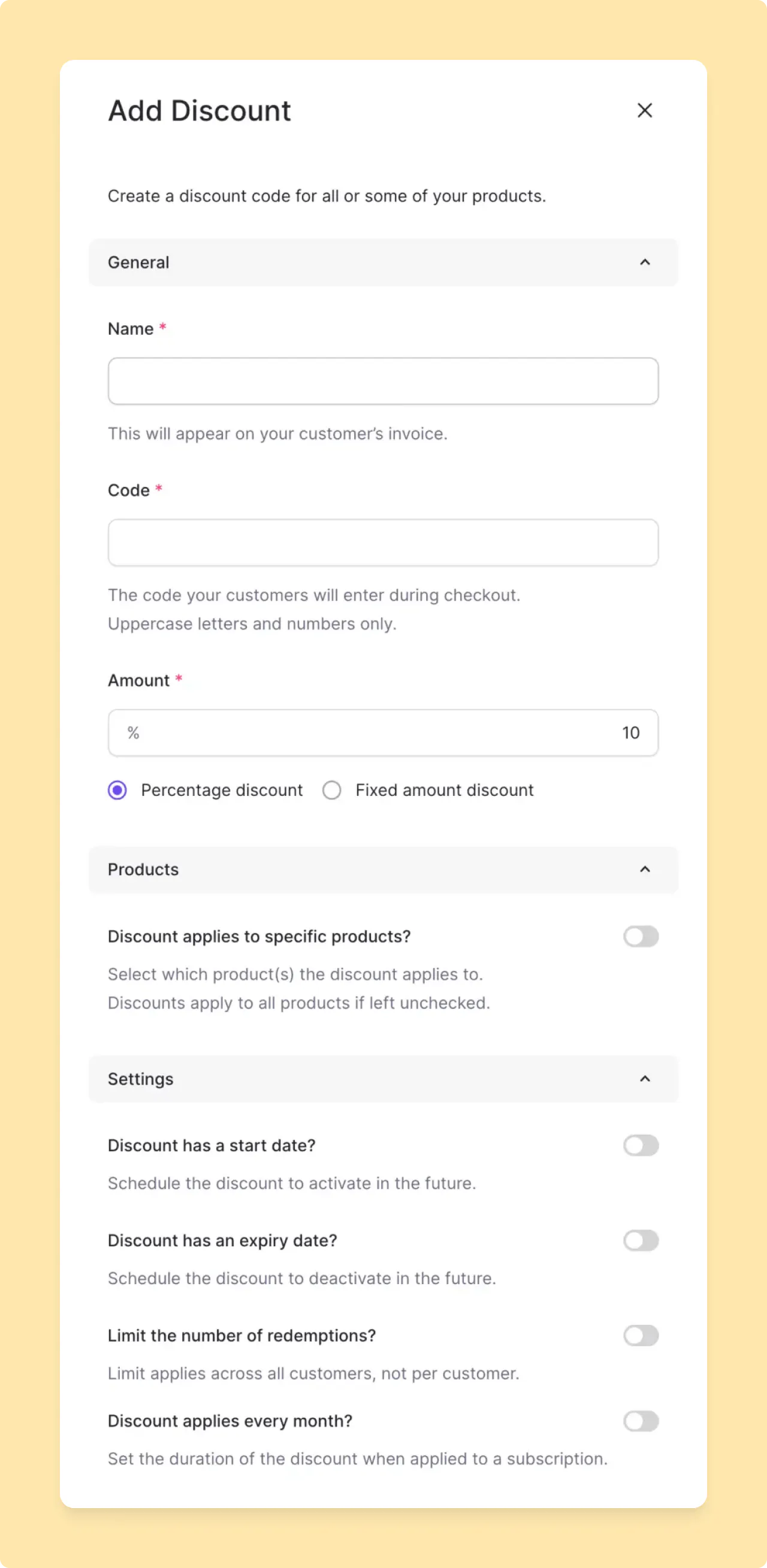Click the General section header
Viewport: 767px width, 1568px height.
coord(138,262)
